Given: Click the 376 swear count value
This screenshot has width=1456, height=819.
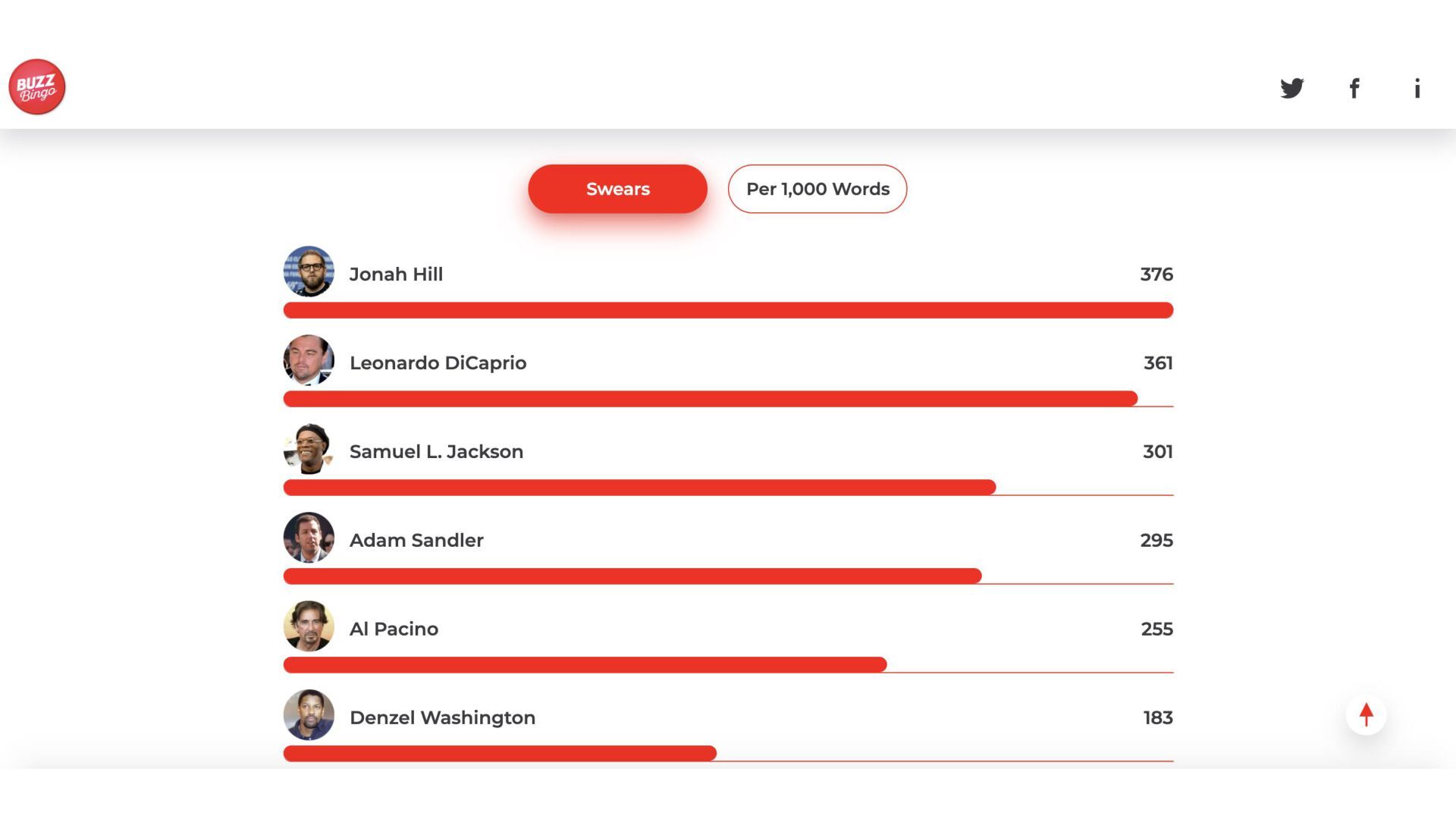Looking at the screenshot, I should pyautogui.click(x=1156, y=274).
